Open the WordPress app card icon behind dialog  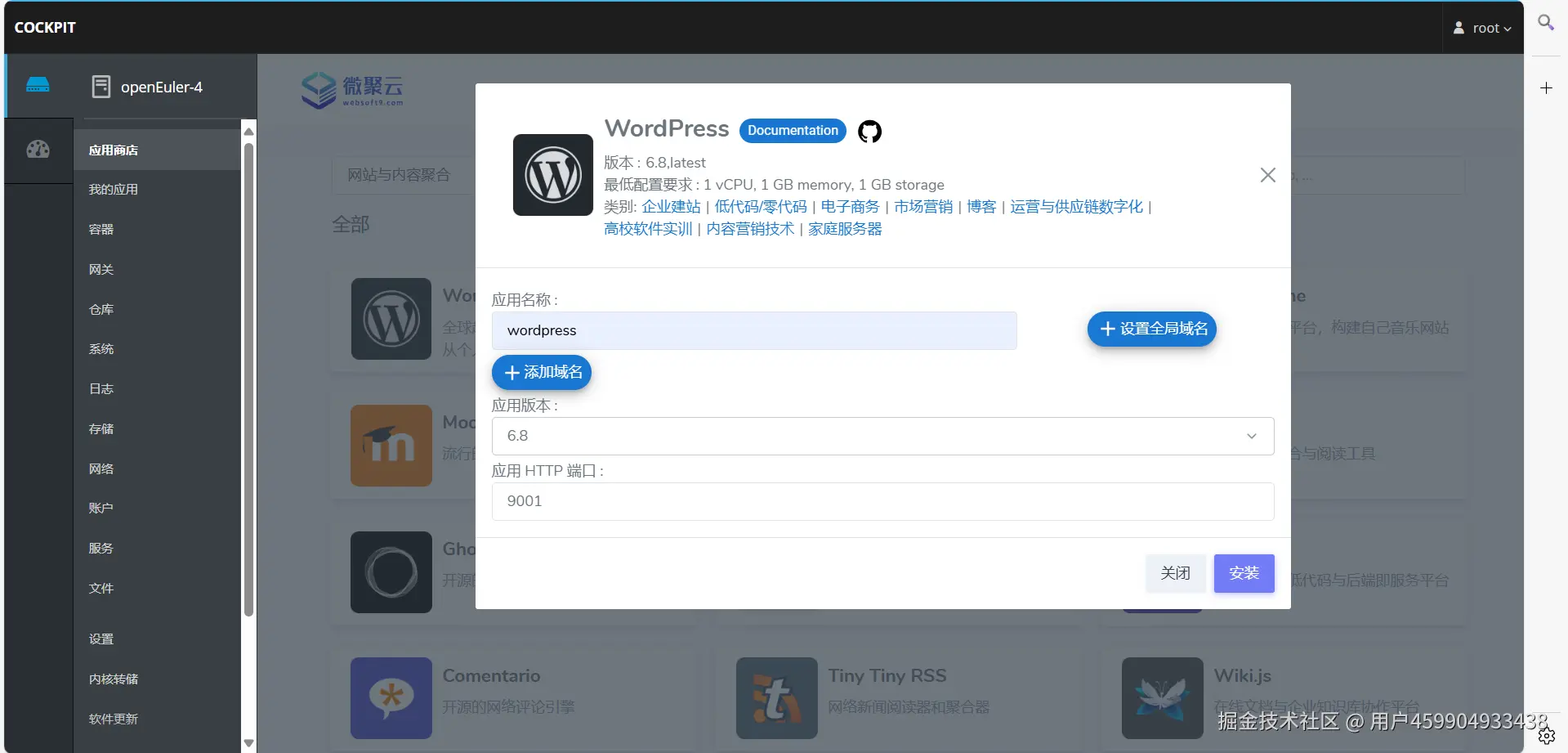tap(391, 319)
